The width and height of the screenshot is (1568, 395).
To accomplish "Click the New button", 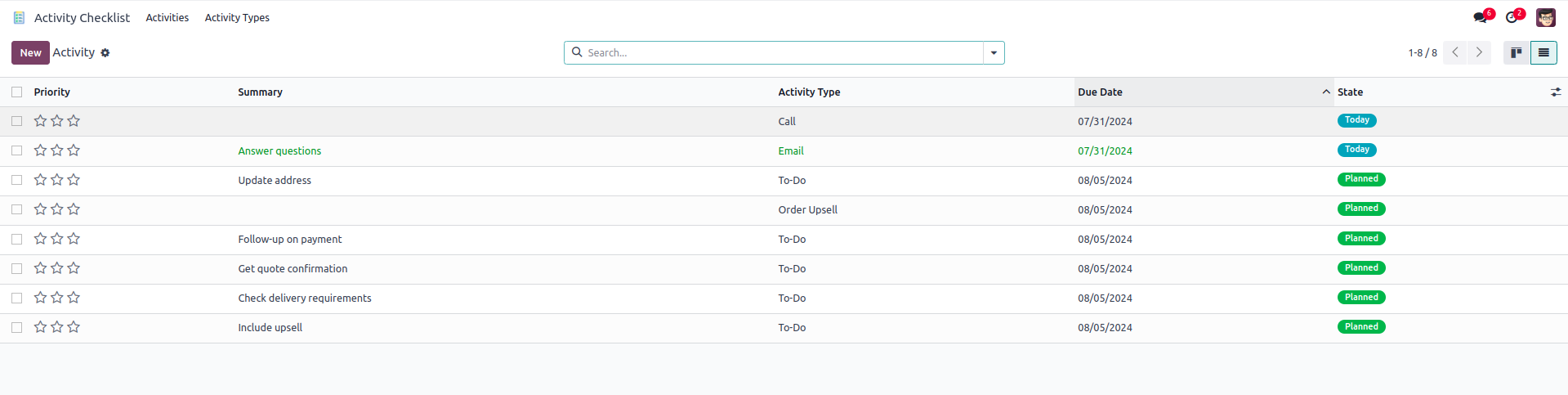I will [30, 52].
